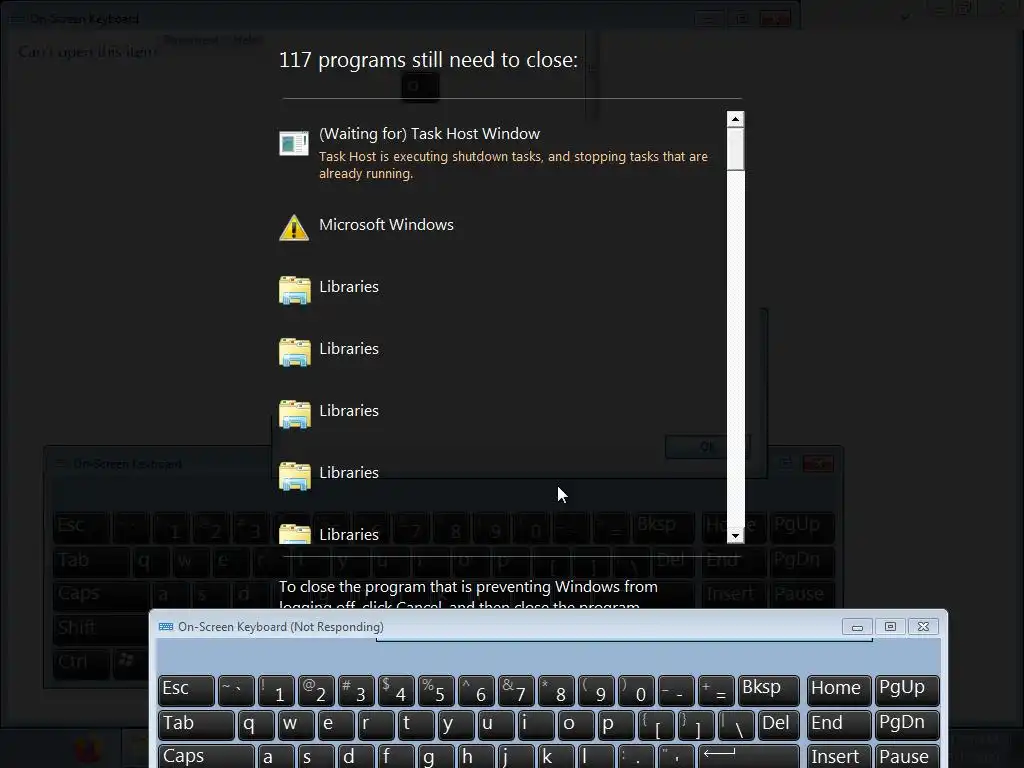This screenshot has height=768, width=1024.
Task: Hit the Insert key on the front keyboard
Action: tap(839, 756)
